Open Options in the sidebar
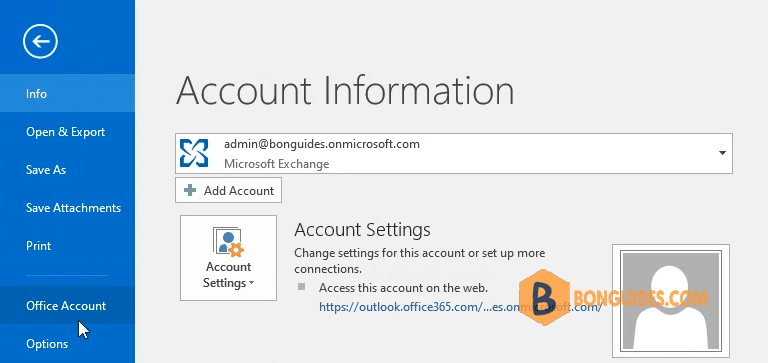 67,344
